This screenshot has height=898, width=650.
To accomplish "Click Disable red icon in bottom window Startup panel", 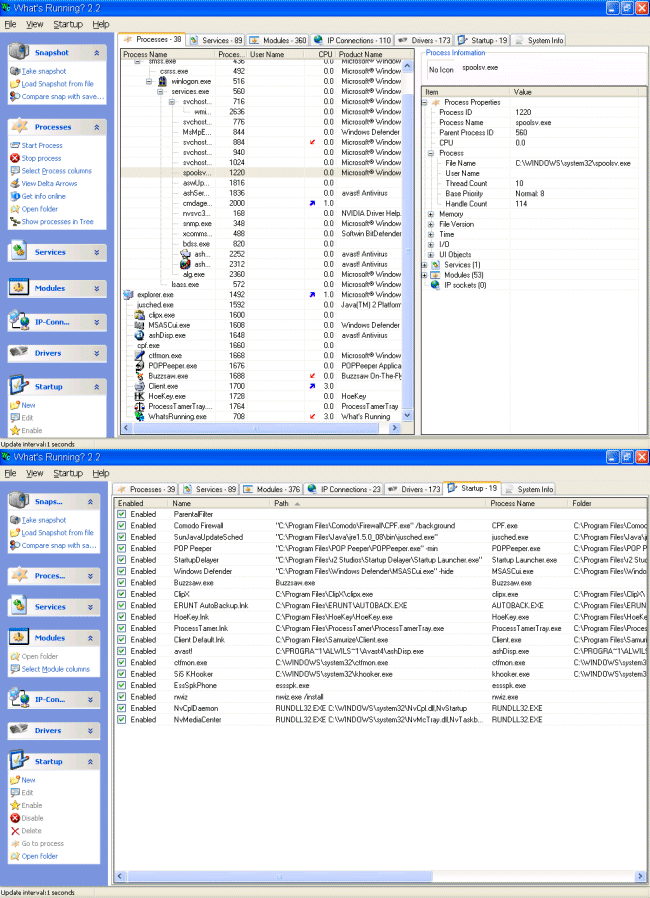I will pos(15,818).
